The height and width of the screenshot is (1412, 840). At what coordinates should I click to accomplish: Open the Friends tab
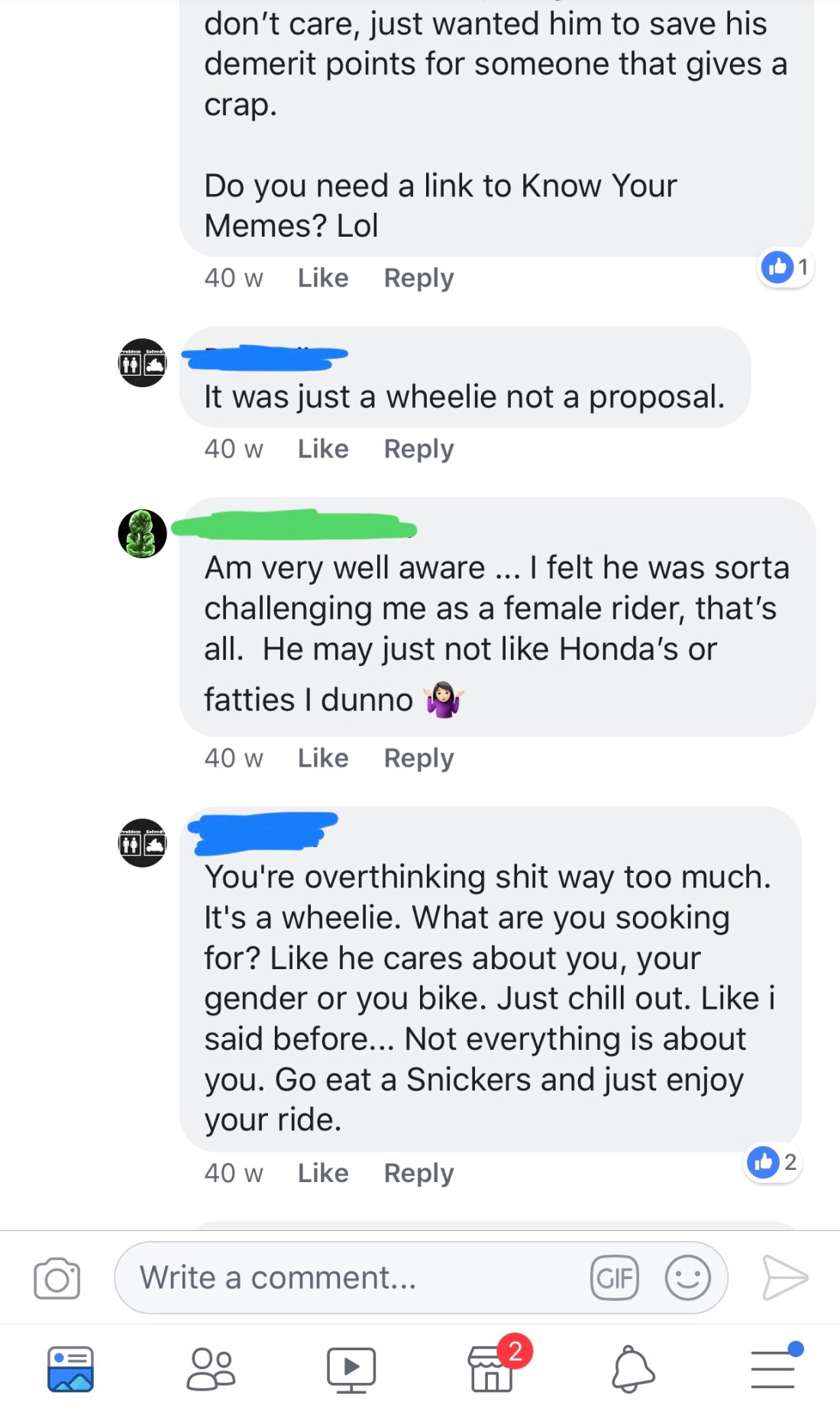pyautogui.click(x=211, y=1368)
